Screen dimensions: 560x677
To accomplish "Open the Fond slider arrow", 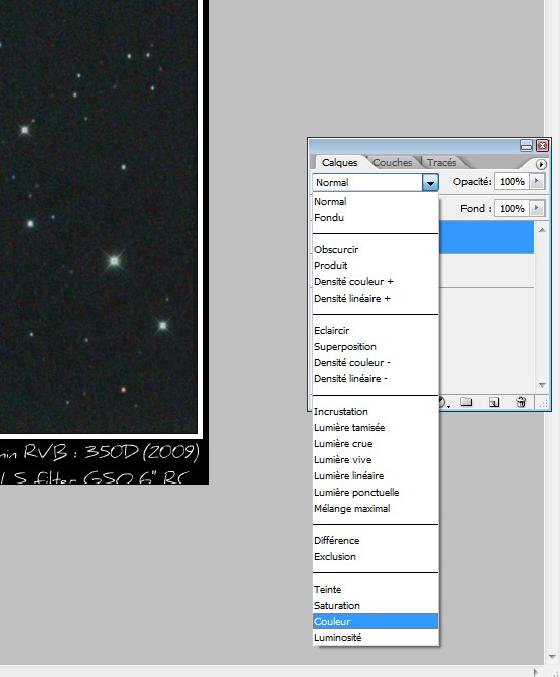I will pyautogui.click(x=537, y=209).
